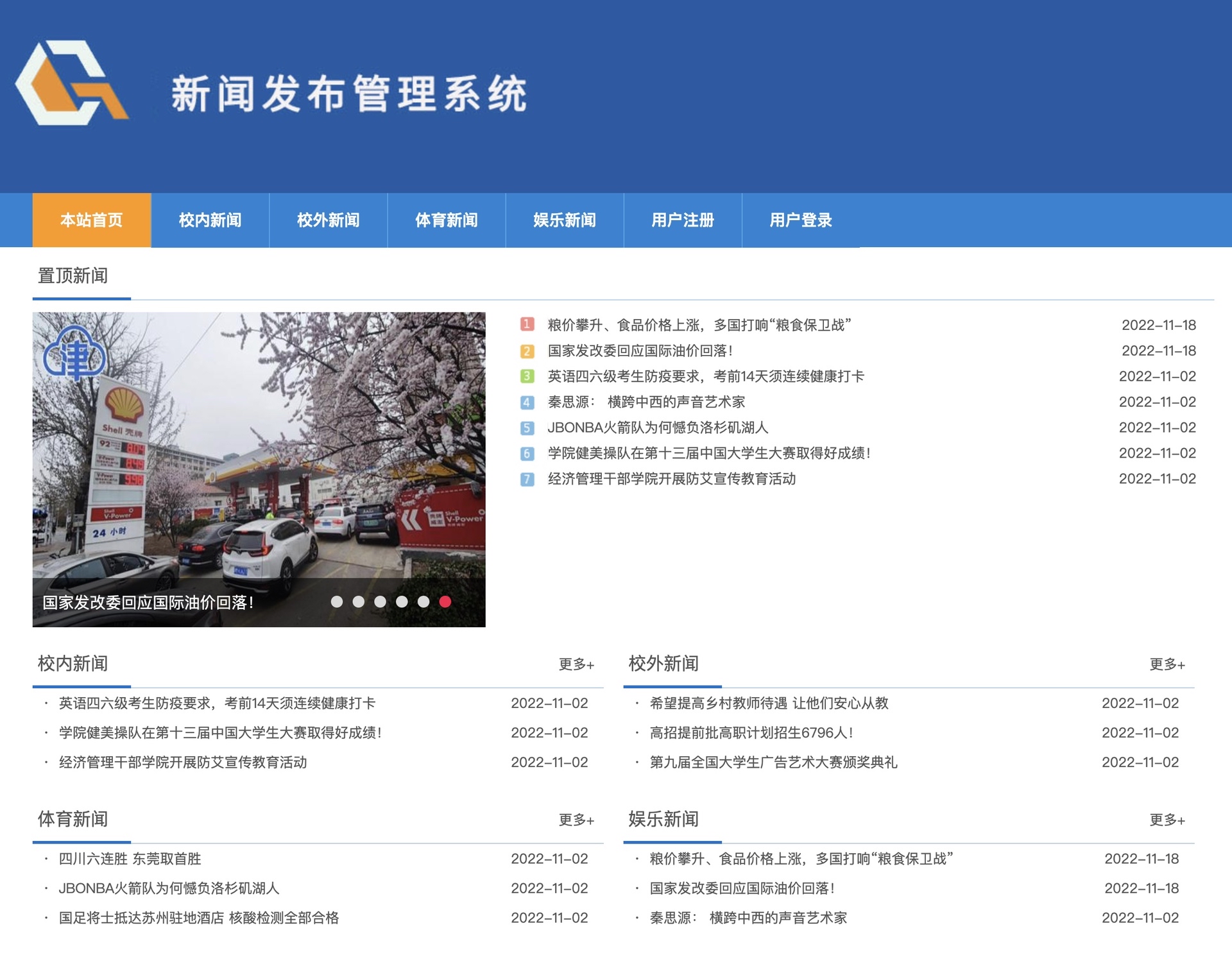Open the 体育新闻 navigation tab
Image resolution: width=1232 pixels, height=959 pixels.
pos(446,220)
